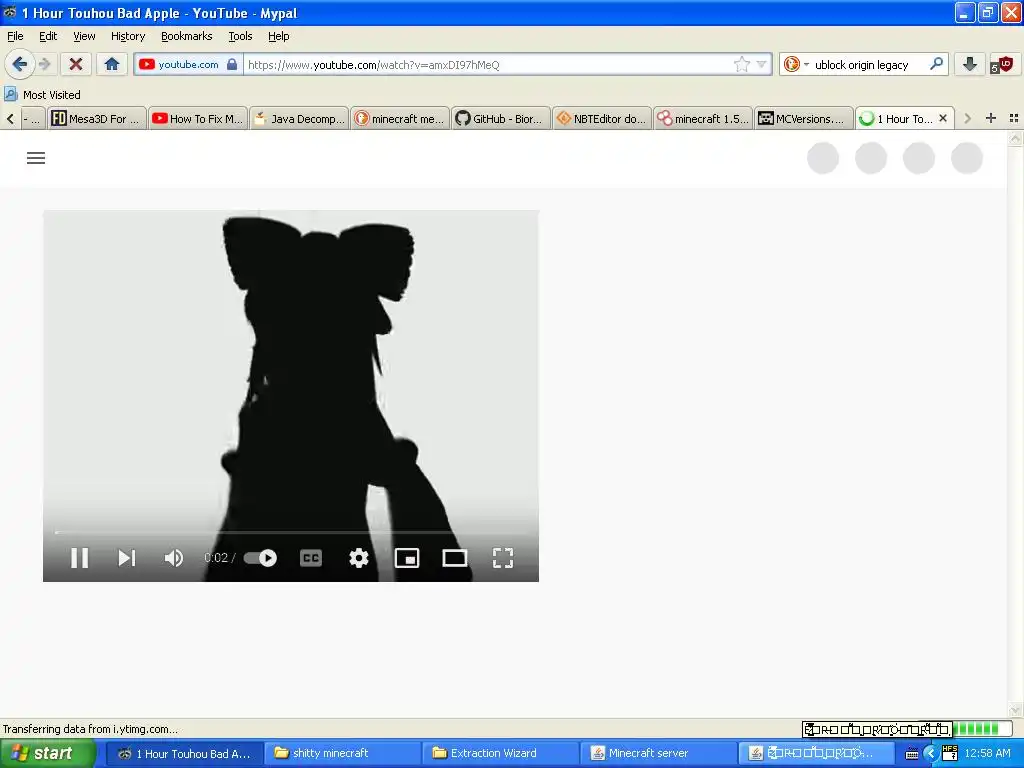Expand the URL history dropdown arrow

point(761,64)
